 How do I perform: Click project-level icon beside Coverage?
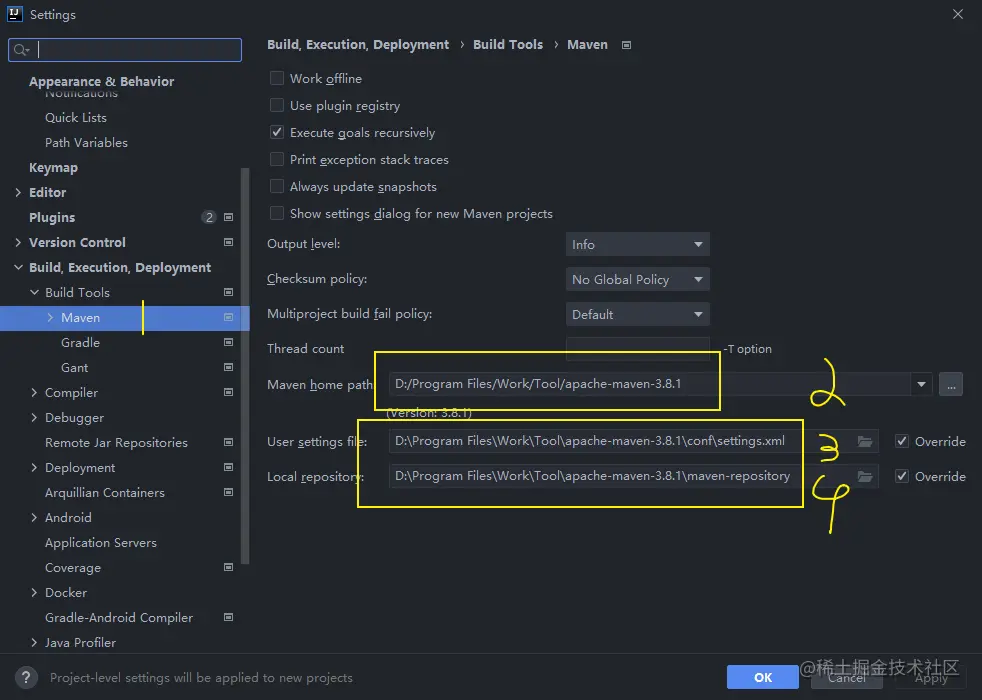point(229,567)
